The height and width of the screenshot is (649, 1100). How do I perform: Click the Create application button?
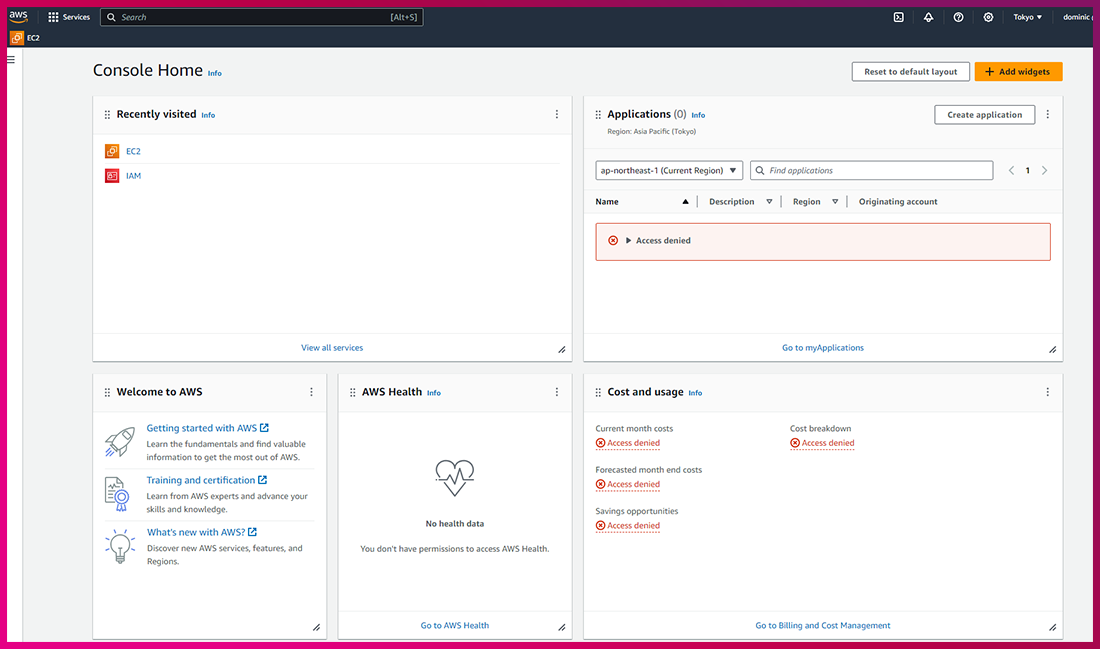(x=984, y=115)
